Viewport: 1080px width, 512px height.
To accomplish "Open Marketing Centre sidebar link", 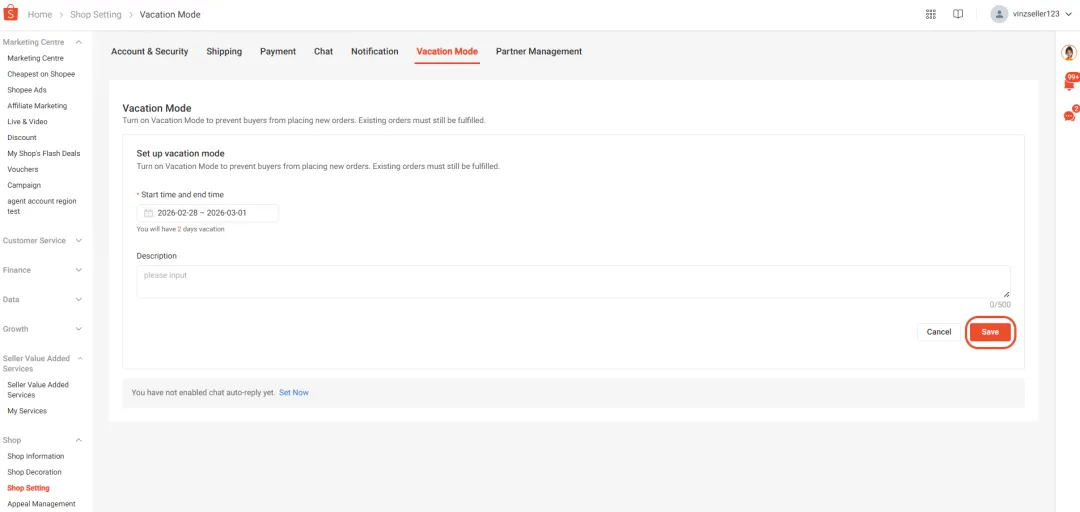I will tap(35, 59).
